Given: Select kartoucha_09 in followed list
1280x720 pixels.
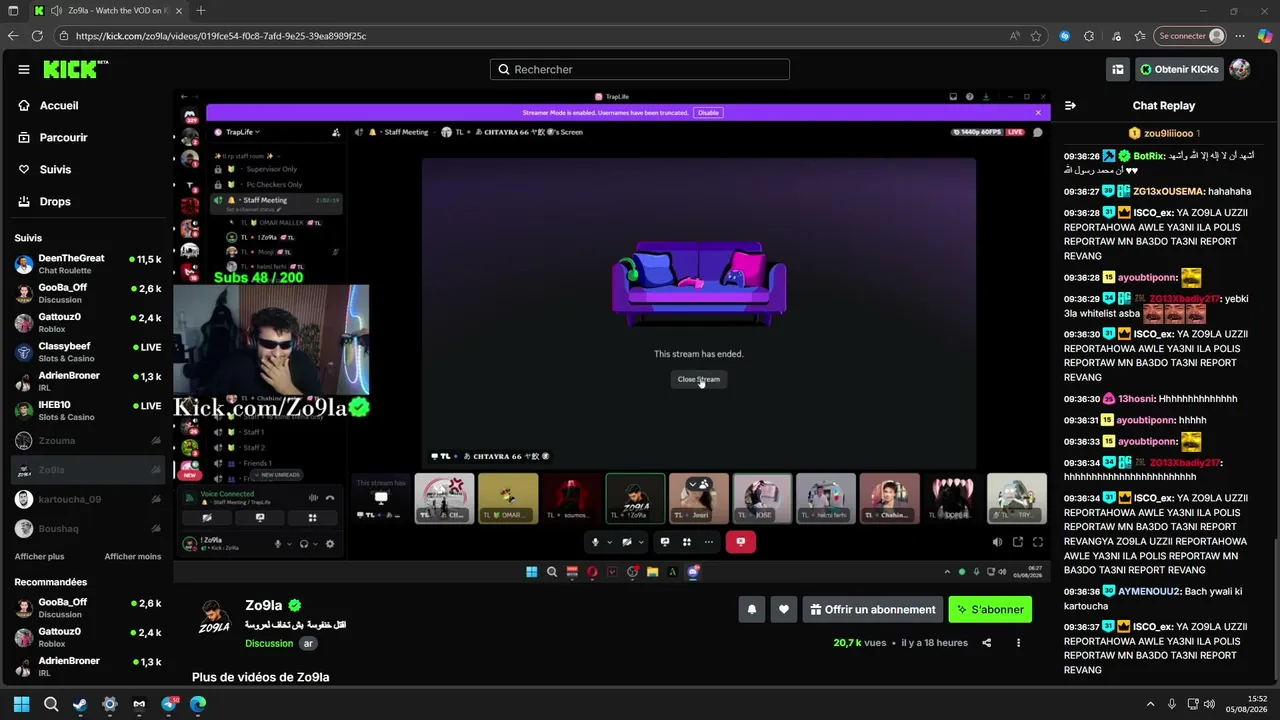Looking at the screenshot, I should (88, 499).
